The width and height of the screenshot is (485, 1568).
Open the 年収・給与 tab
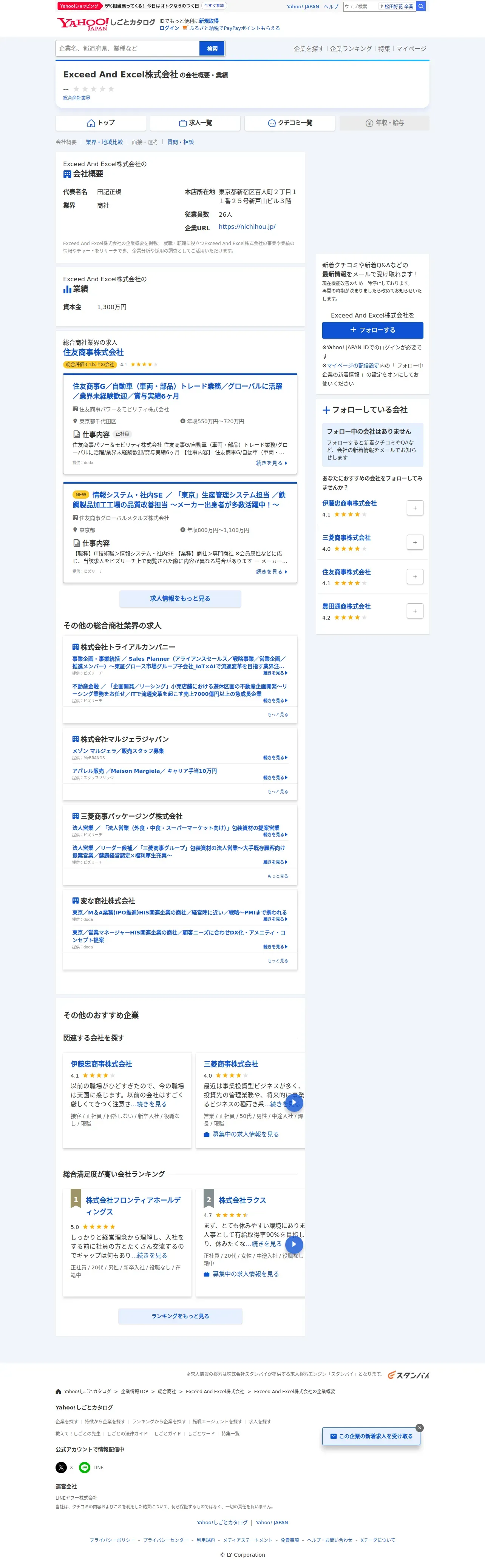point(385,123)
